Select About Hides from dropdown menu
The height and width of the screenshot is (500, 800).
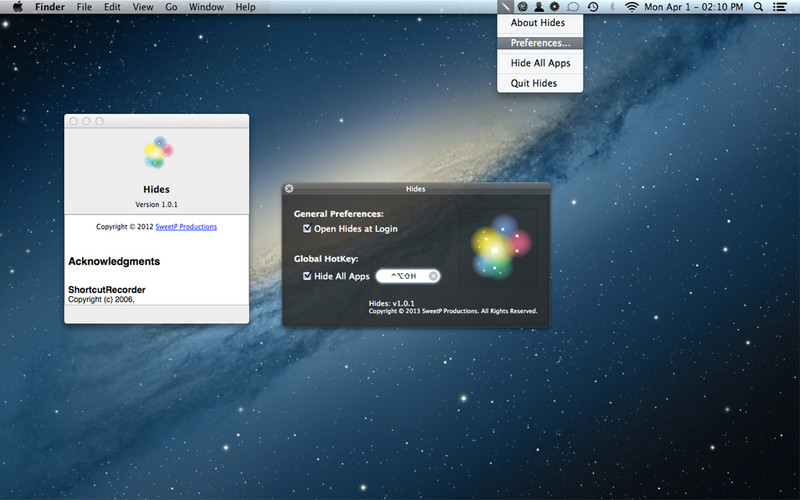click(x=540, y=23)
